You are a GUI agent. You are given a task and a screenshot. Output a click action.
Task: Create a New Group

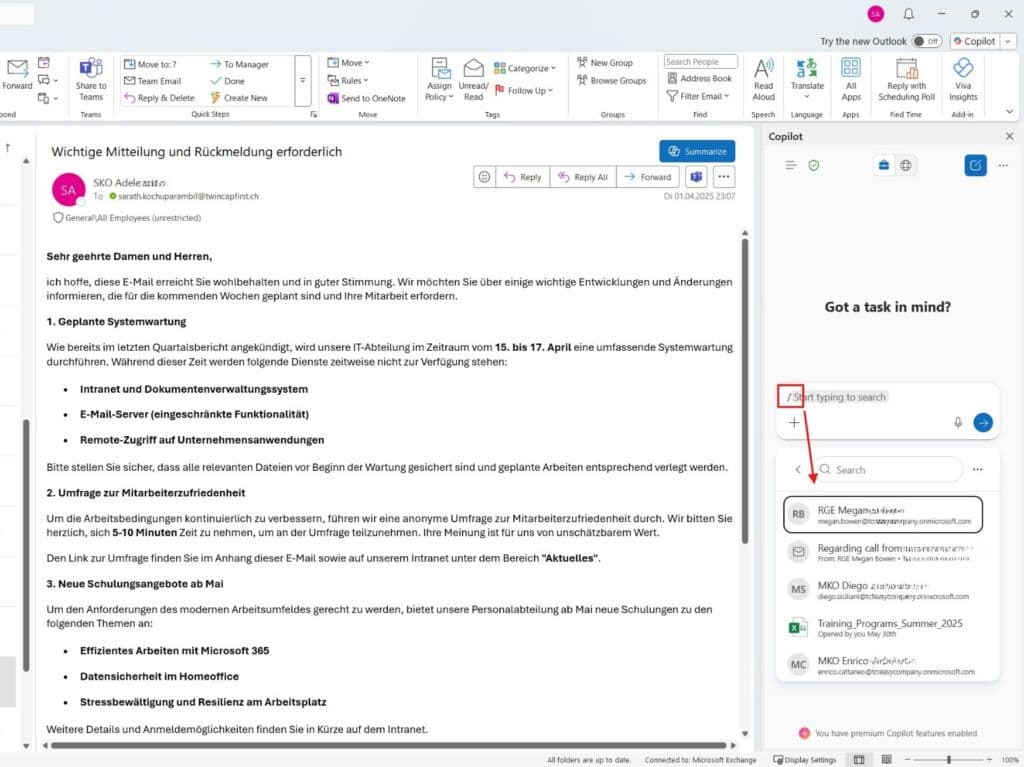click(x=605, y=63)
